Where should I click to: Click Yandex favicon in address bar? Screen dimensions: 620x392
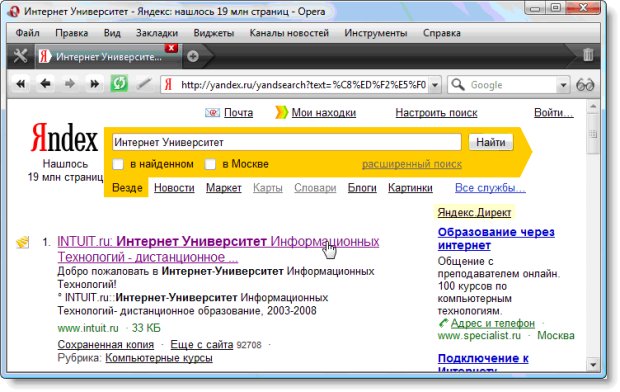tap(168, 85)
